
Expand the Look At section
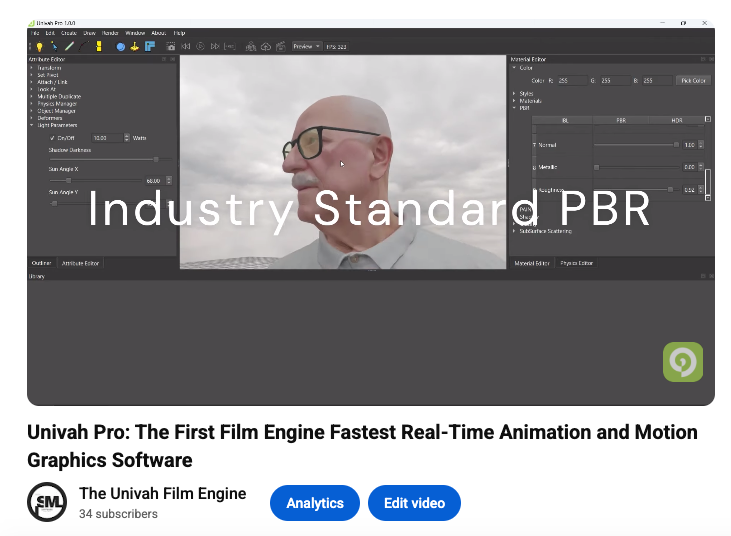click(32, 89)
